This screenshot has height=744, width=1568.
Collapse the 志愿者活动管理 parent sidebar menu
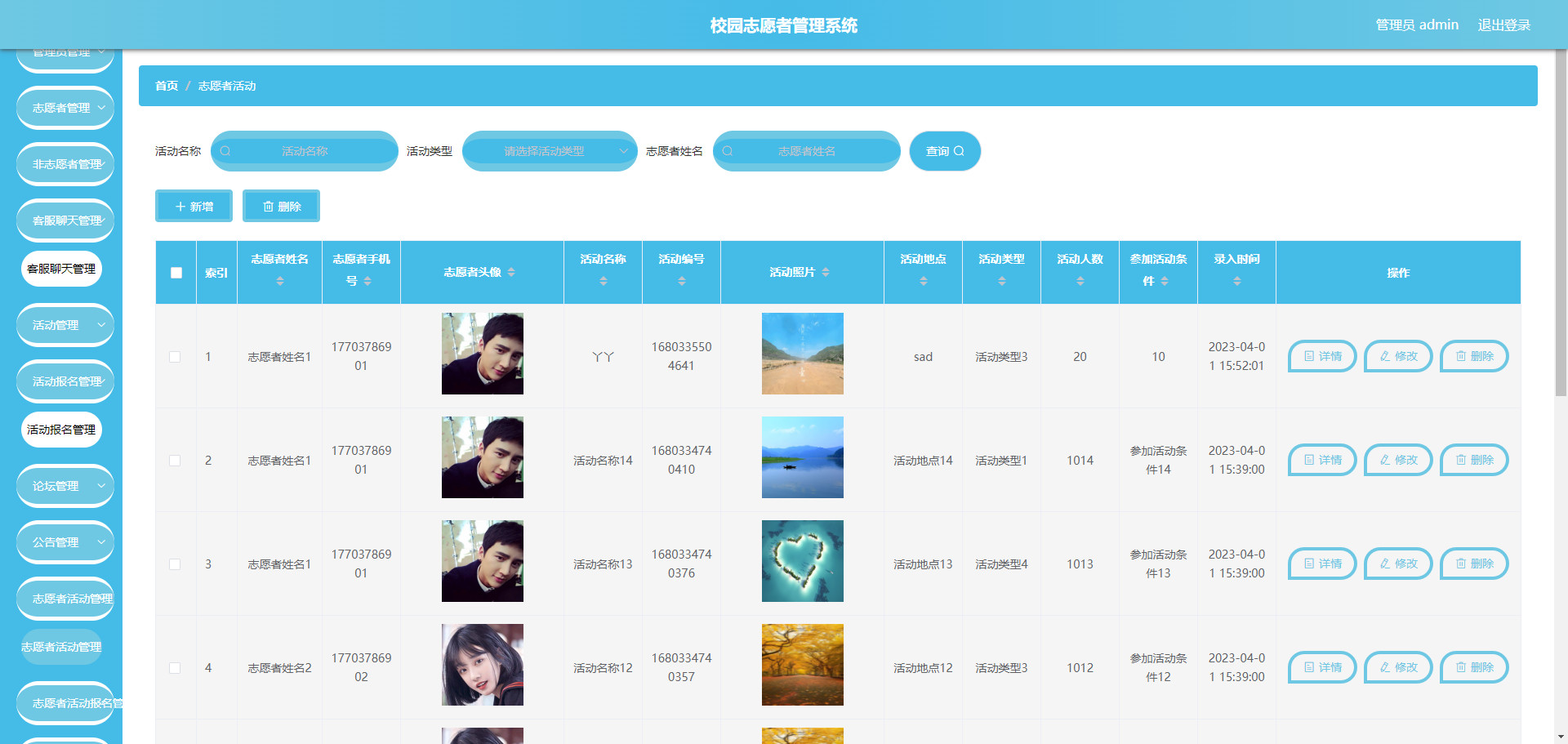65,599
